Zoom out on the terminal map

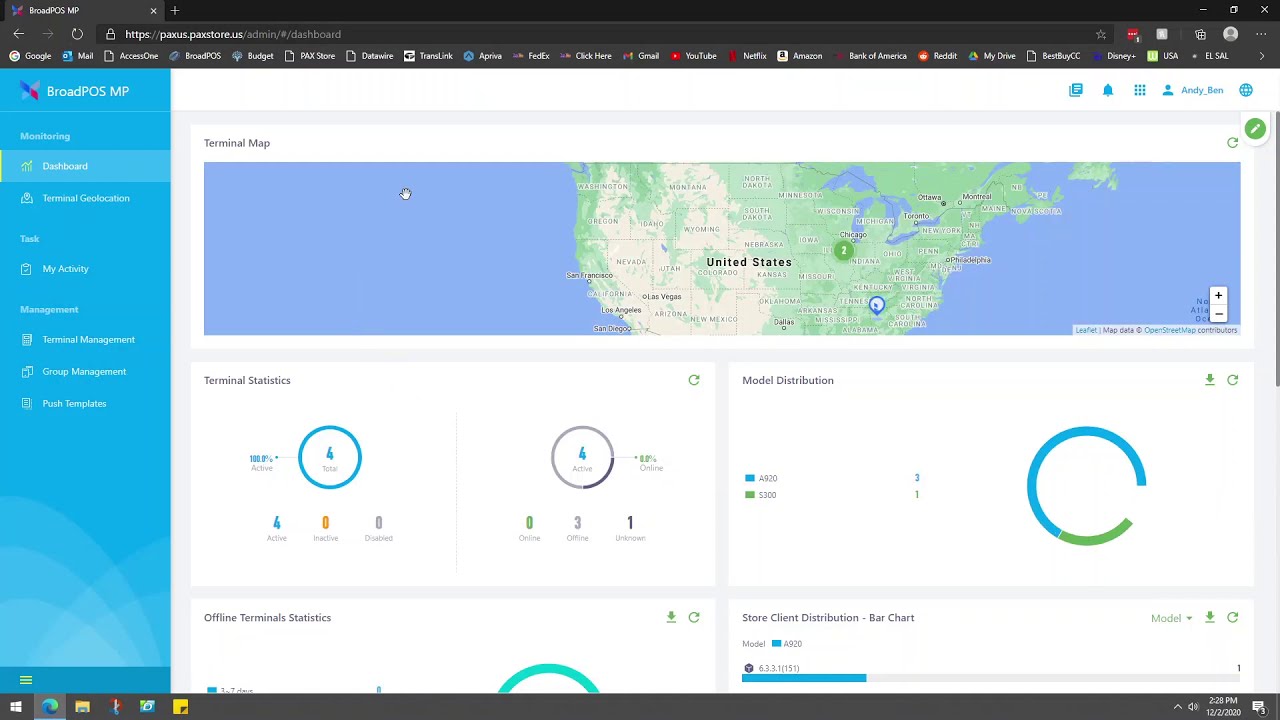coord(1218,313)
